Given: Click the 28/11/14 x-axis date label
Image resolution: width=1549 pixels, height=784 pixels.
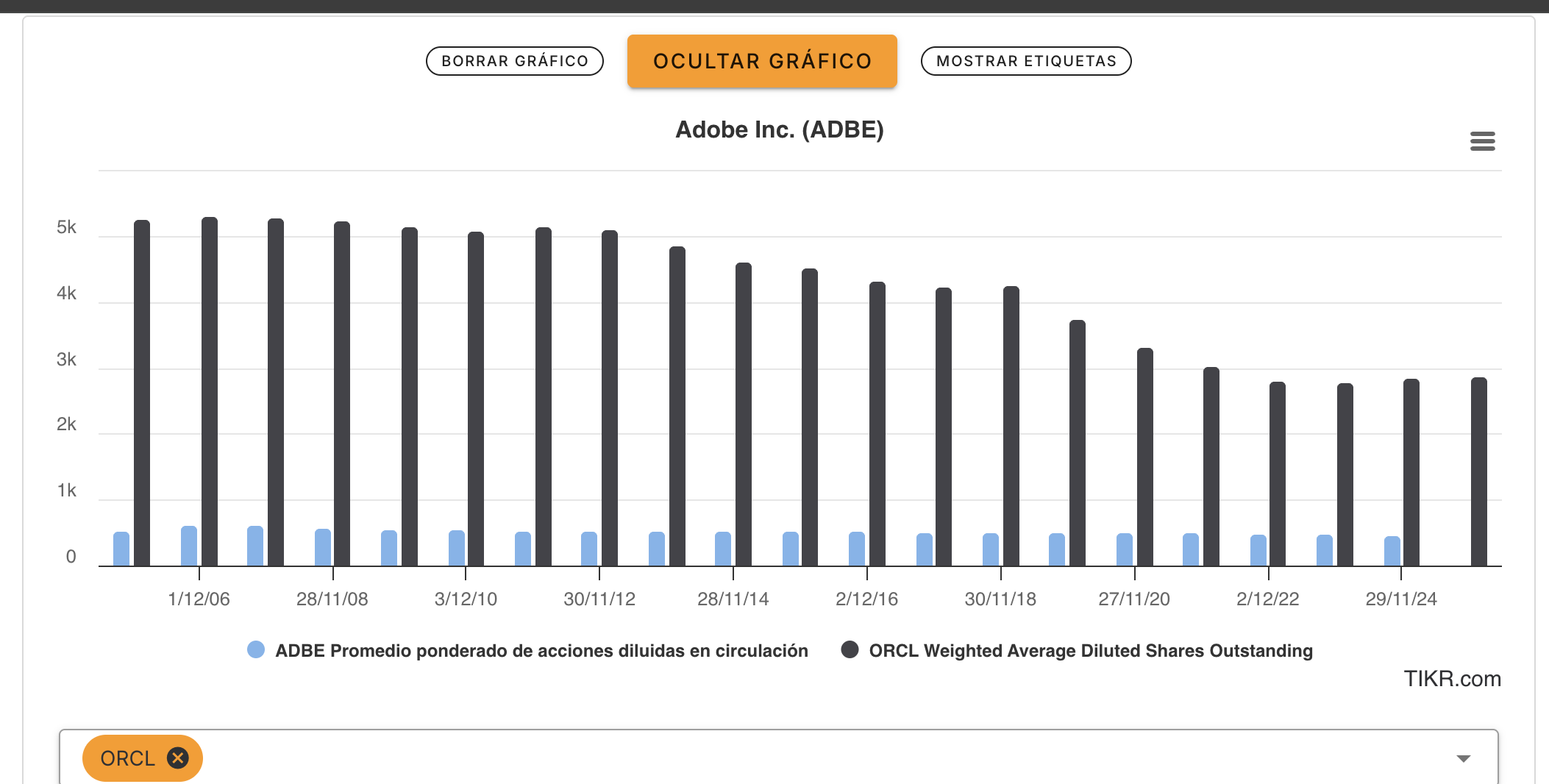Looking at the screenshot, I should [x=733, y=599].
